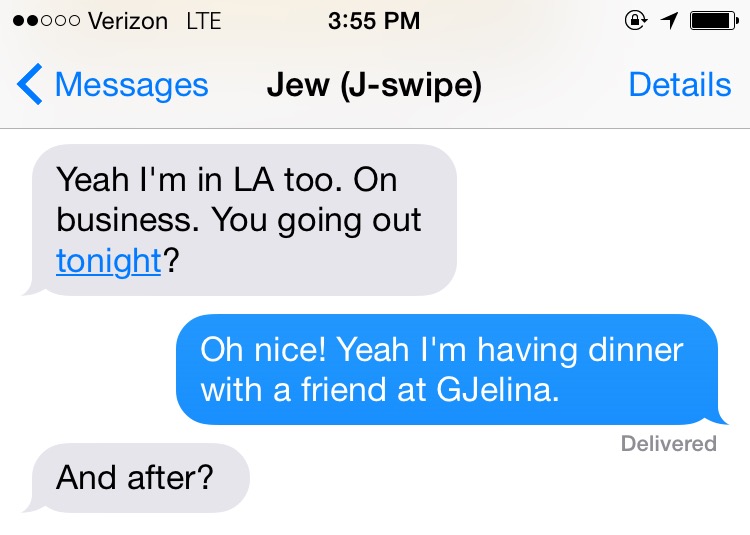Tap the blue dinner message bubble

click(x=446, y=369)
